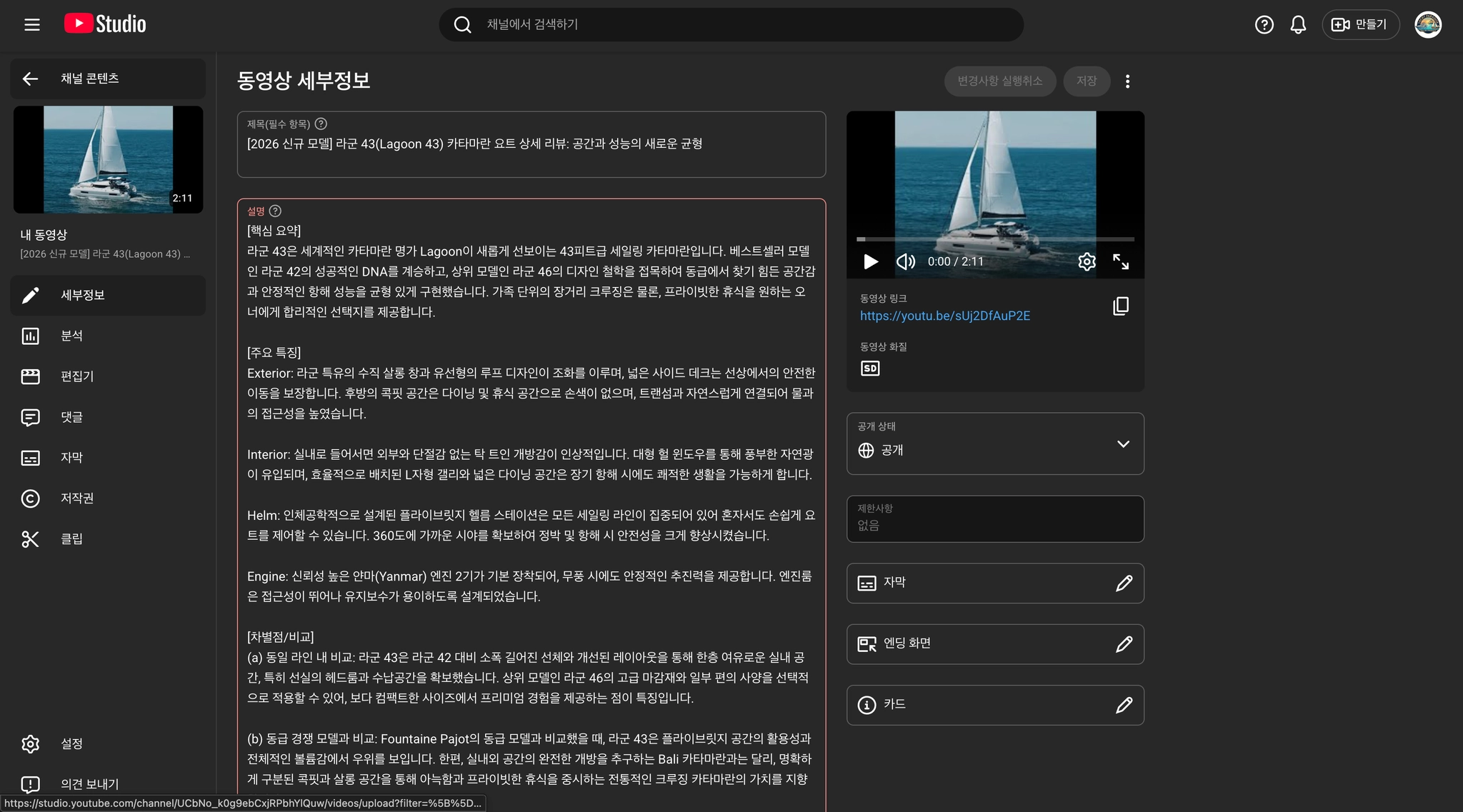This screenshot has height=812, width=1463.
Task: Copy the video link with copy icon
Action: tap(1121, 306)
